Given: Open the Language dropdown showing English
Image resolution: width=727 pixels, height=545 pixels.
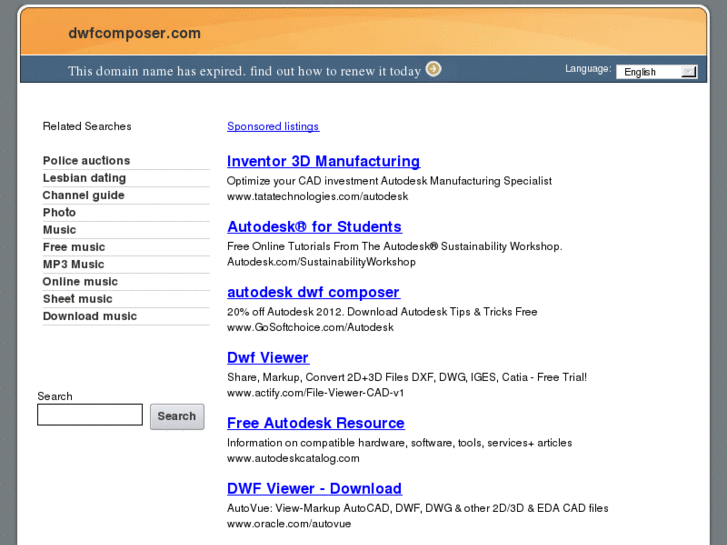Looking at the screenshot, I should [x=657, y=72].
